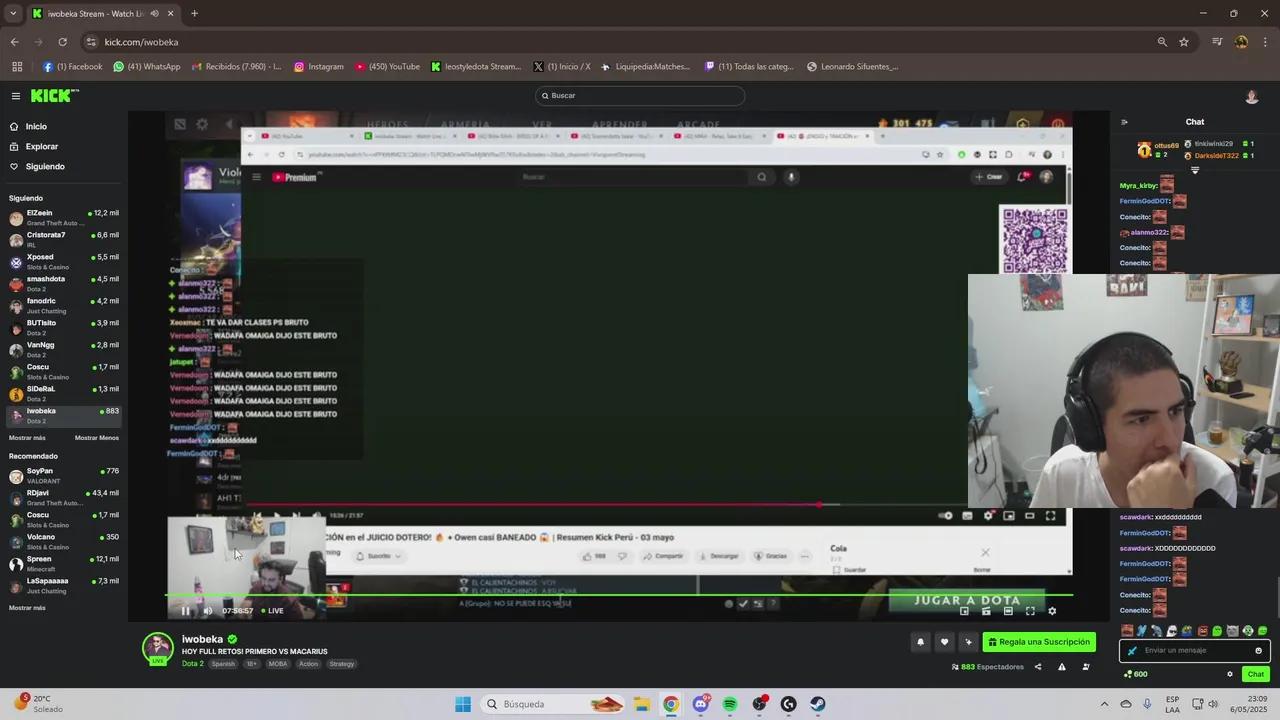Open the emoji picker in chat
The height and width of the screenshot is (720, 1280).
click(x=1258, y=650)
